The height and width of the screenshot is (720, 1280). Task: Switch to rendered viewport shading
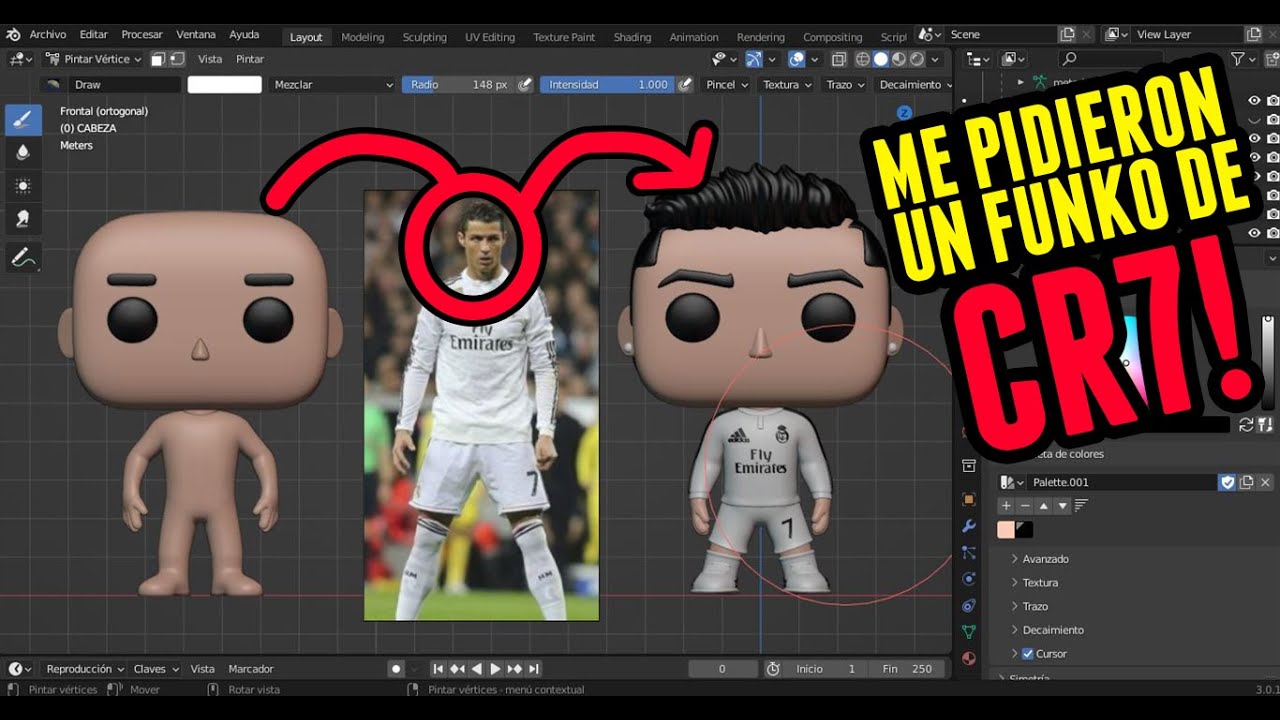(x=917, y=59)
